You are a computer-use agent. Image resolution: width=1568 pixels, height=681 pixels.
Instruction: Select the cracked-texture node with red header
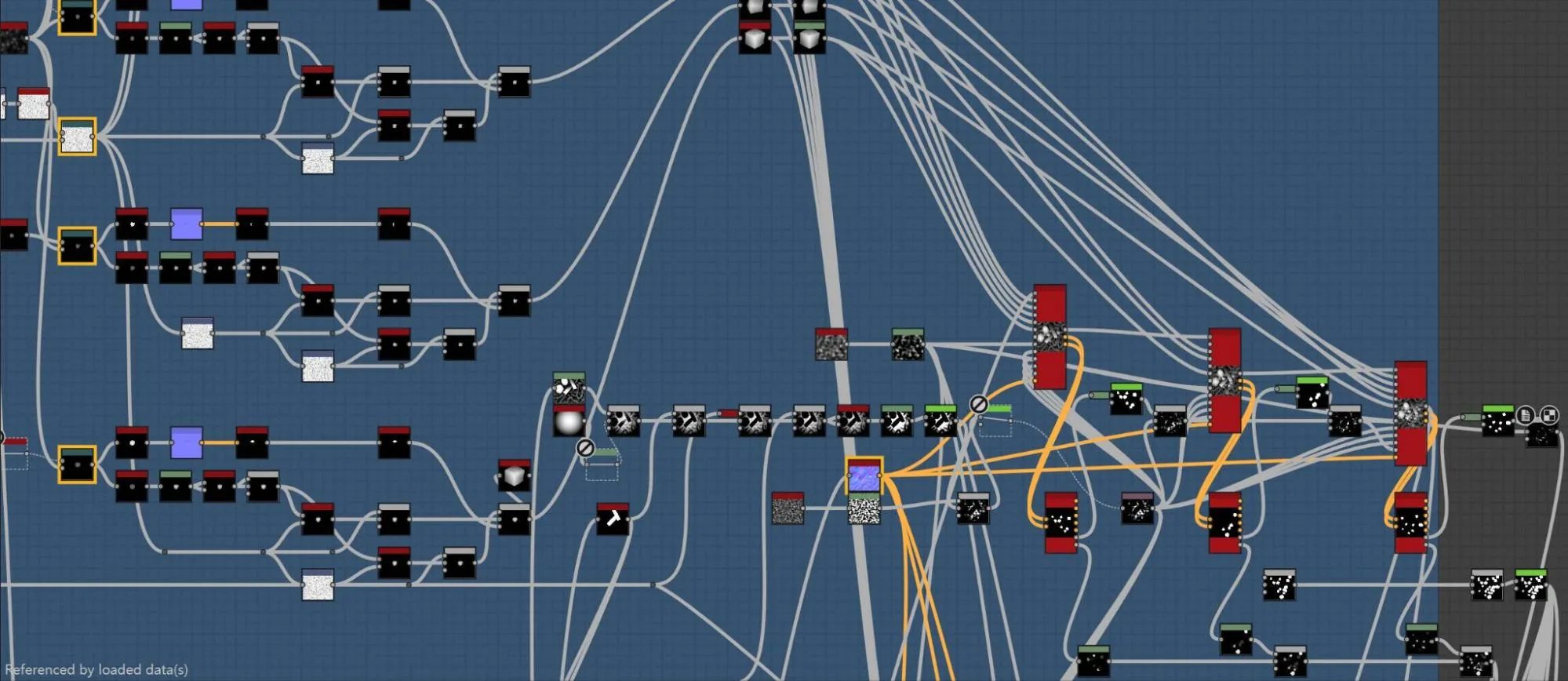click(x=853, y=421)
